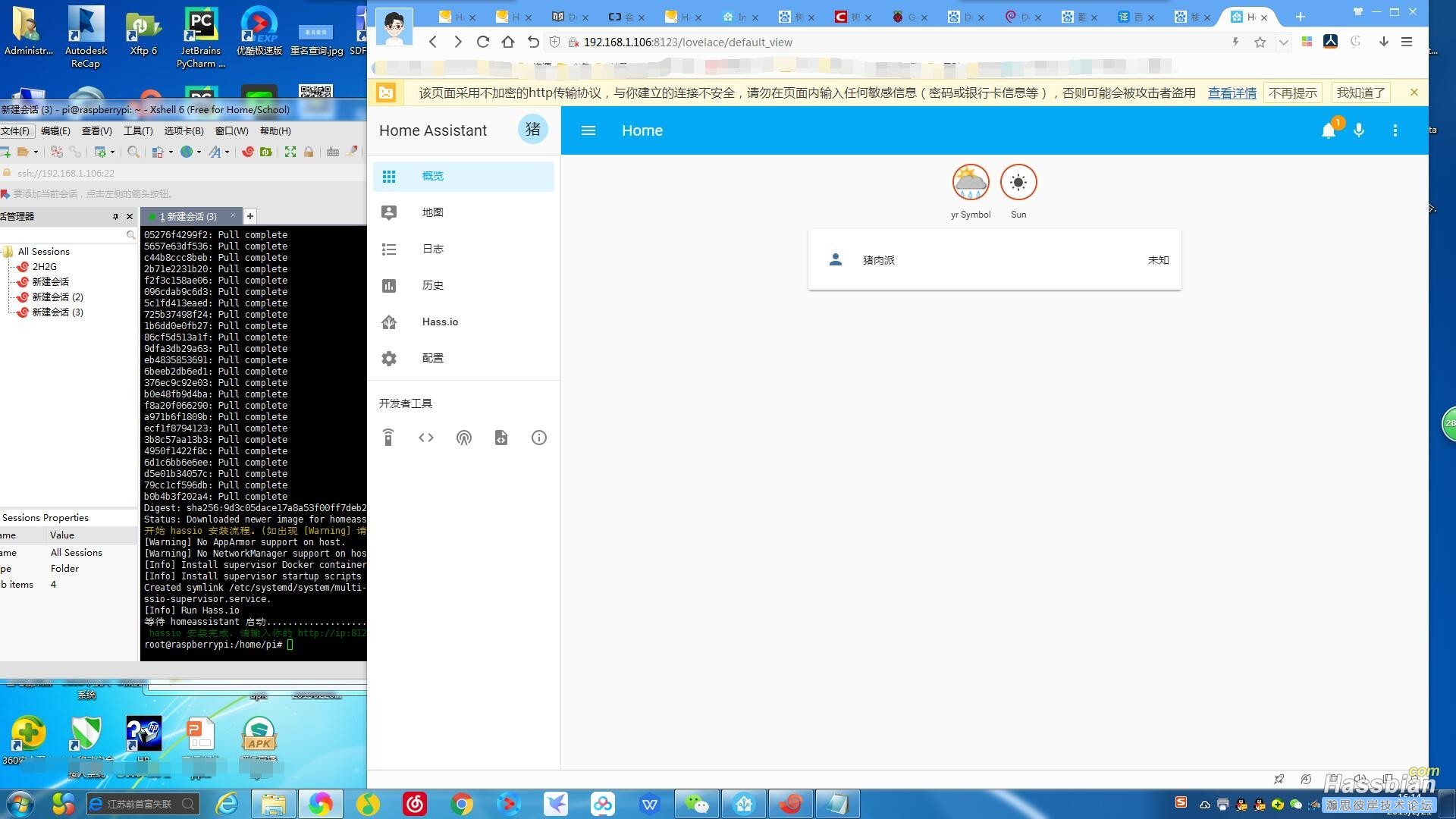The width and height of the screenshot is (1456, 819).
Task: Open the Home Assistant overflow menu
Action: (1395, 130)
